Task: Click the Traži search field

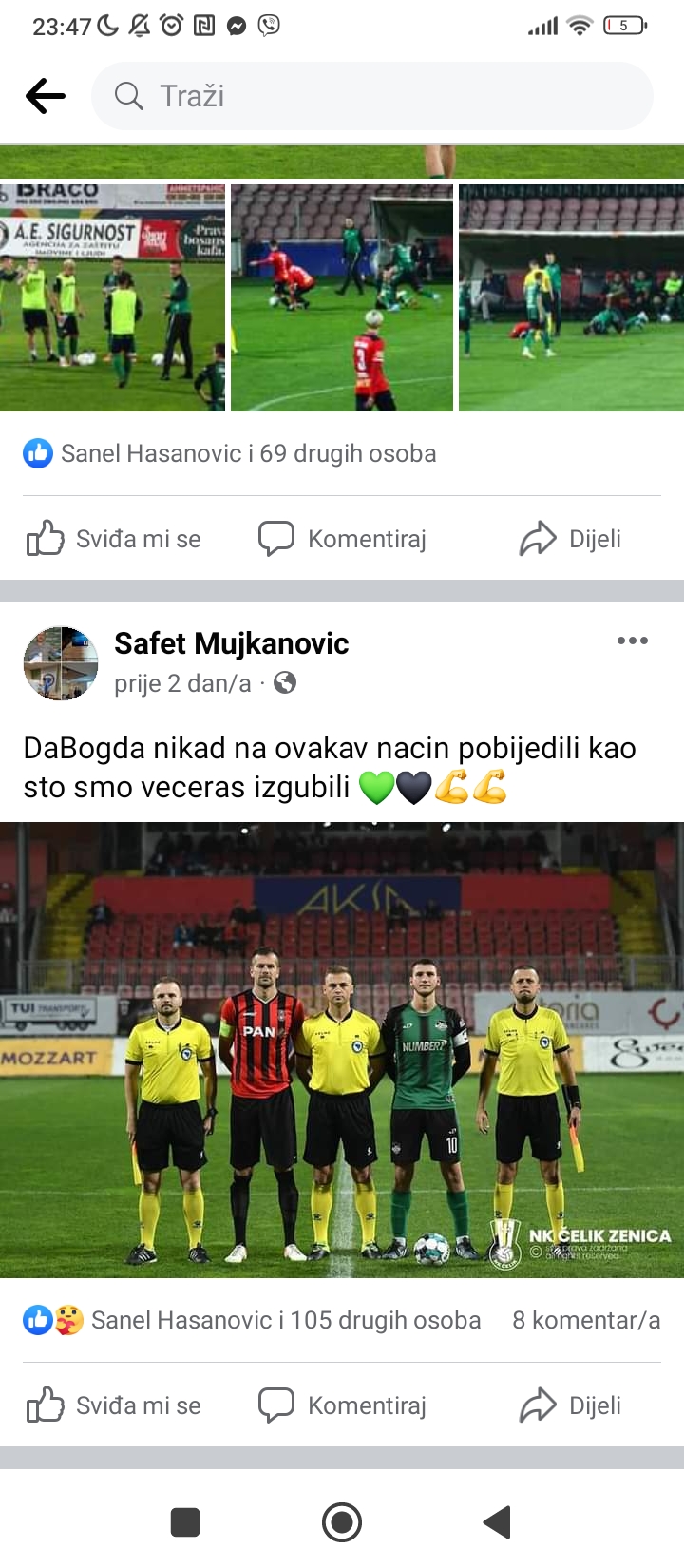Action: point(372,96)
